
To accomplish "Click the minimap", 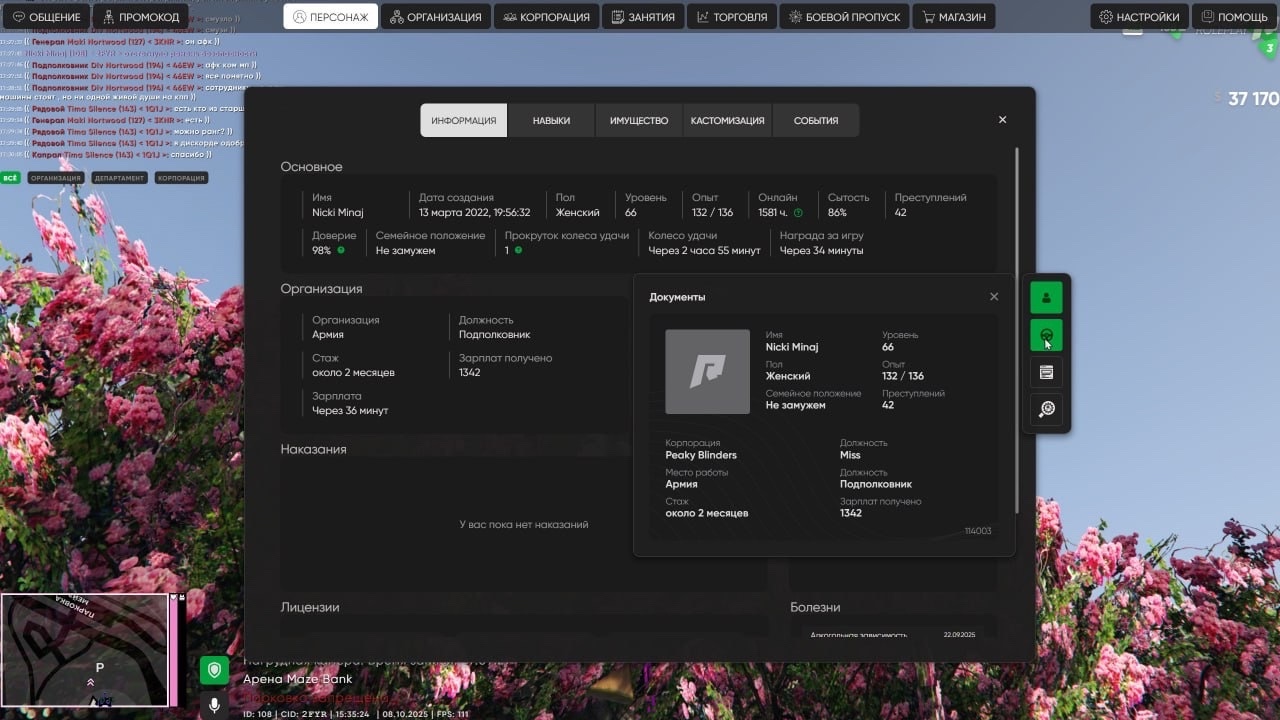I will pos(84,650).
